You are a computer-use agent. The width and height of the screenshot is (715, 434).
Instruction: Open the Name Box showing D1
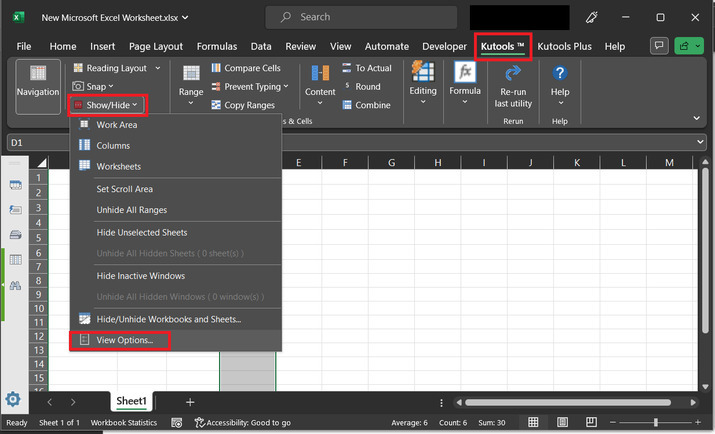pos(38,143)
